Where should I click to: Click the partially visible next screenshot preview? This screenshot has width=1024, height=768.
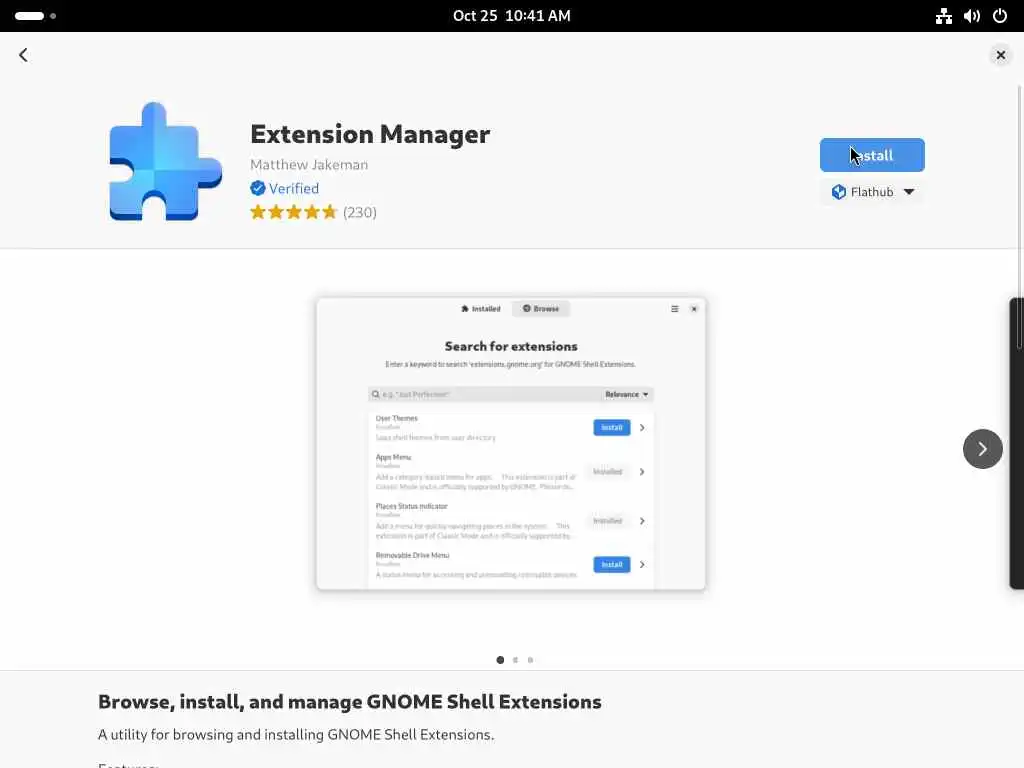pos(1017,444)
